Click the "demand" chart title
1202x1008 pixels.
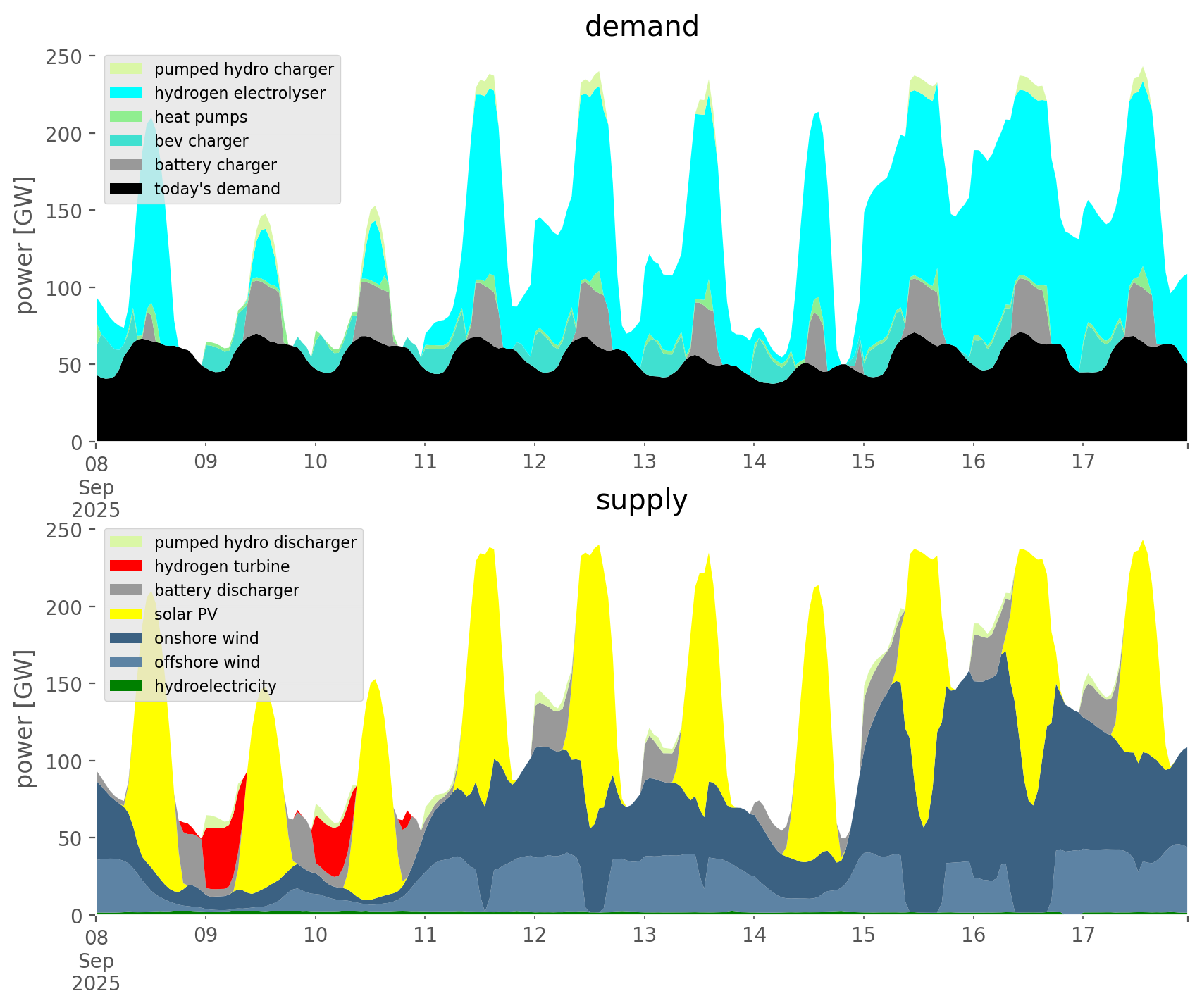tap(641, 27)
